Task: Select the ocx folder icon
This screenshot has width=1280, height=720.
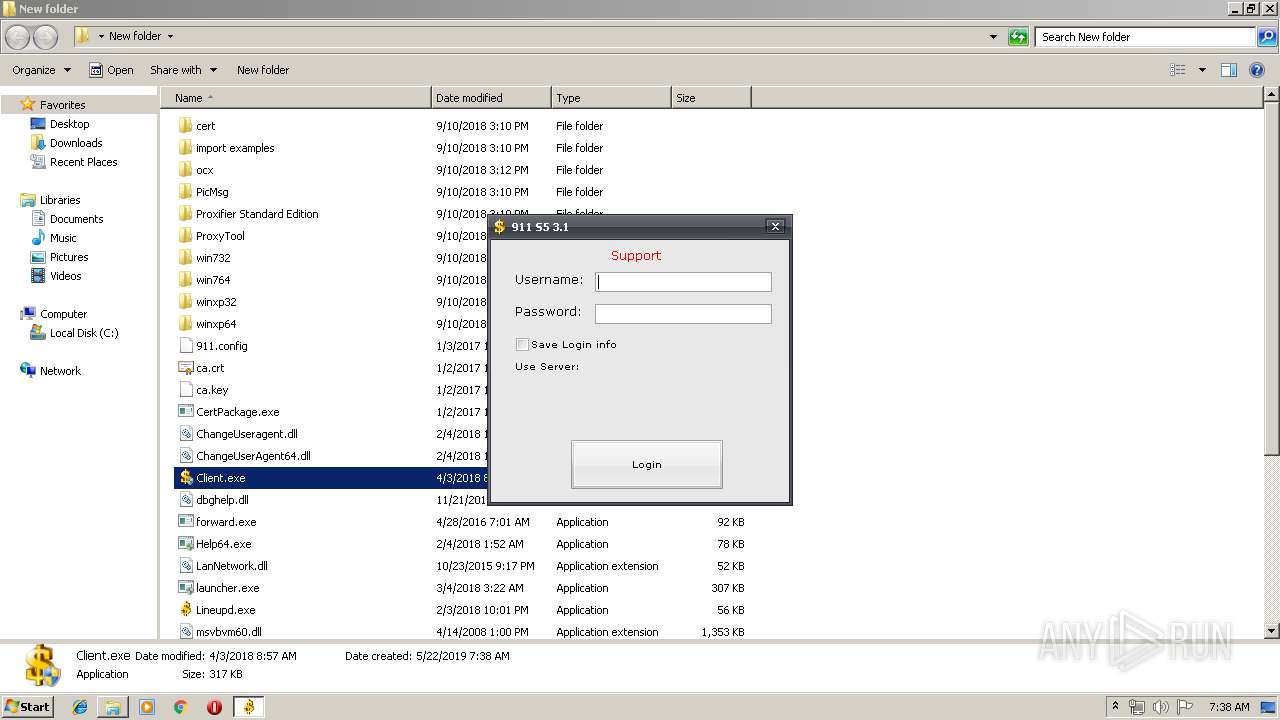Action: pyautogui.click(x=185, y=170)
